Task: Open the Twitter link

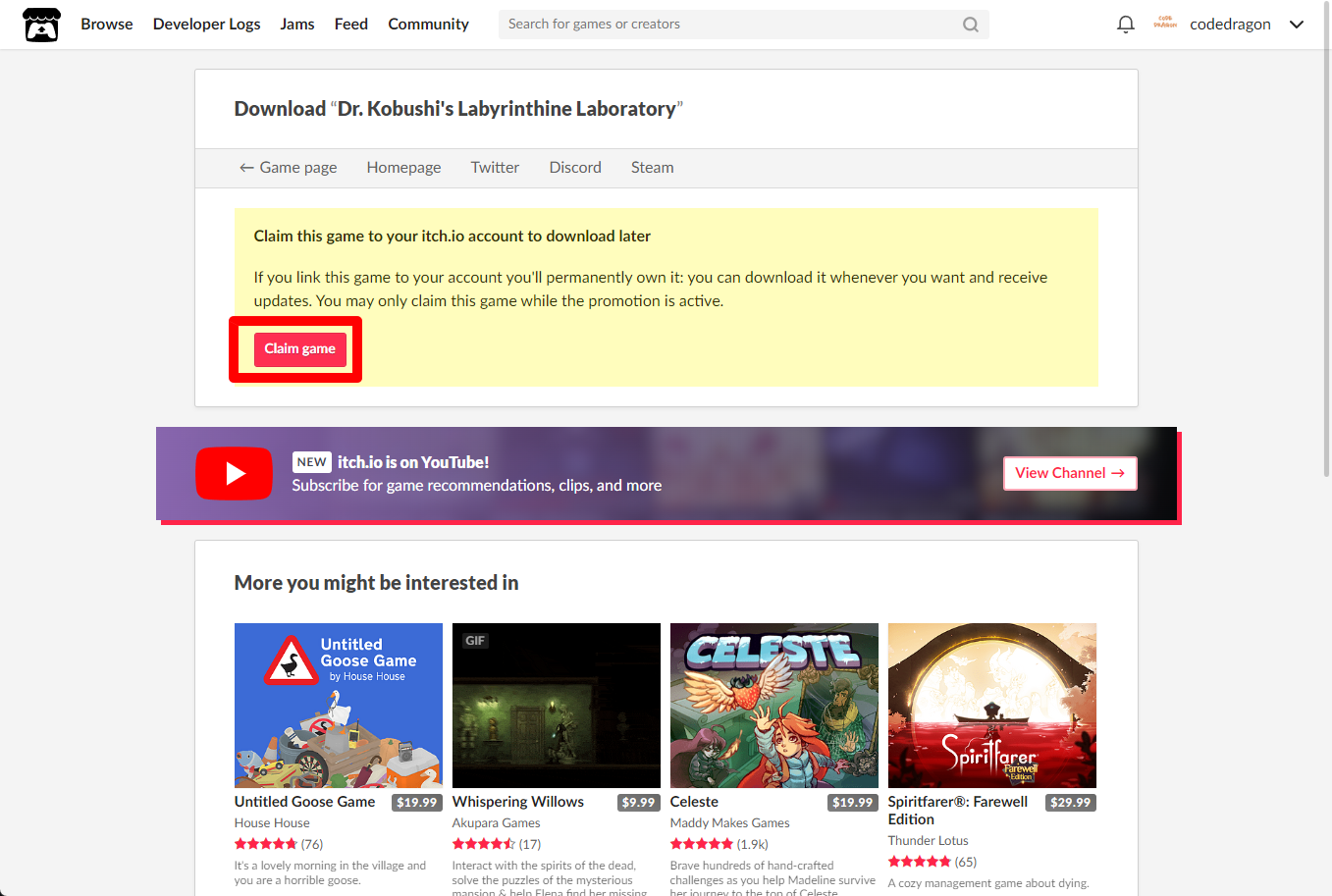Action: point(495,168)
